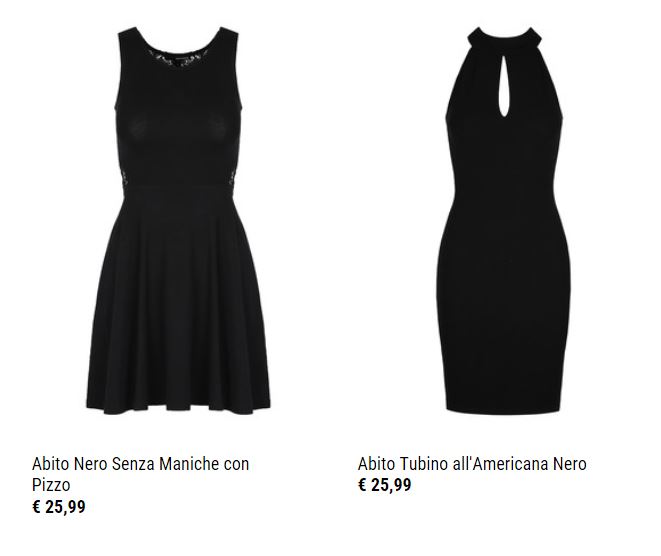The height and width of the screenshot is (556, 661).
Task: Open the sleeveless black lace dress image
Action: [x=178, y=220]
